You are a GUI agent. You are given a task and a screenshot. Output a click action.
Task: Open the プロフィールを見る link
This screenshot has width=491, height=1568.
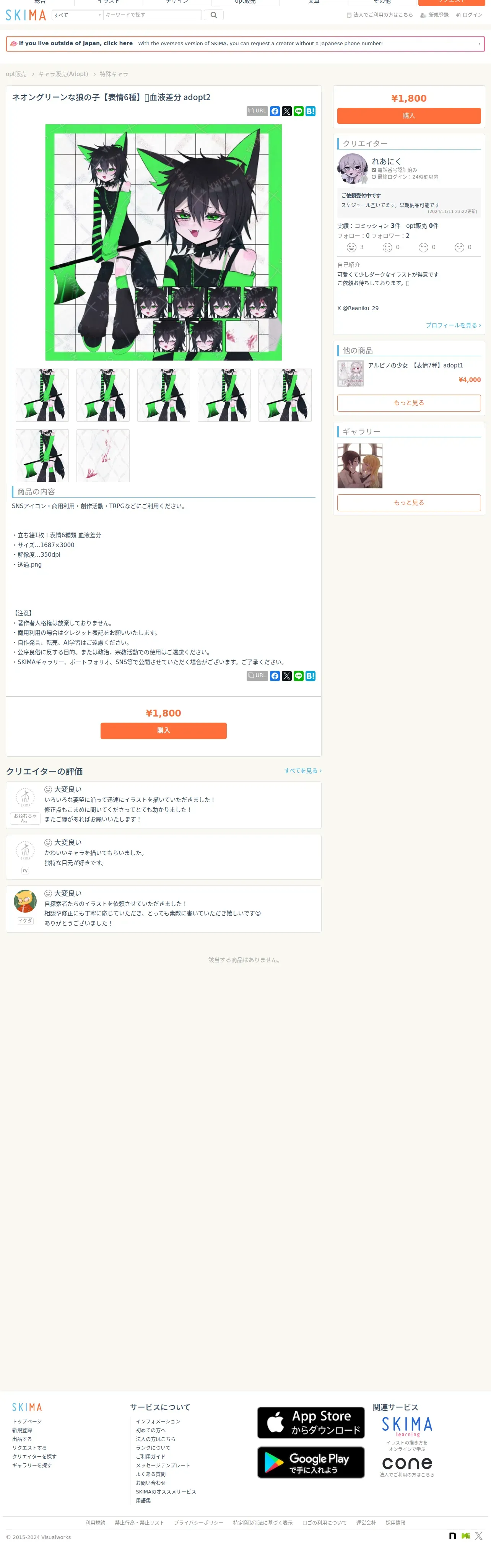(453, 325)
